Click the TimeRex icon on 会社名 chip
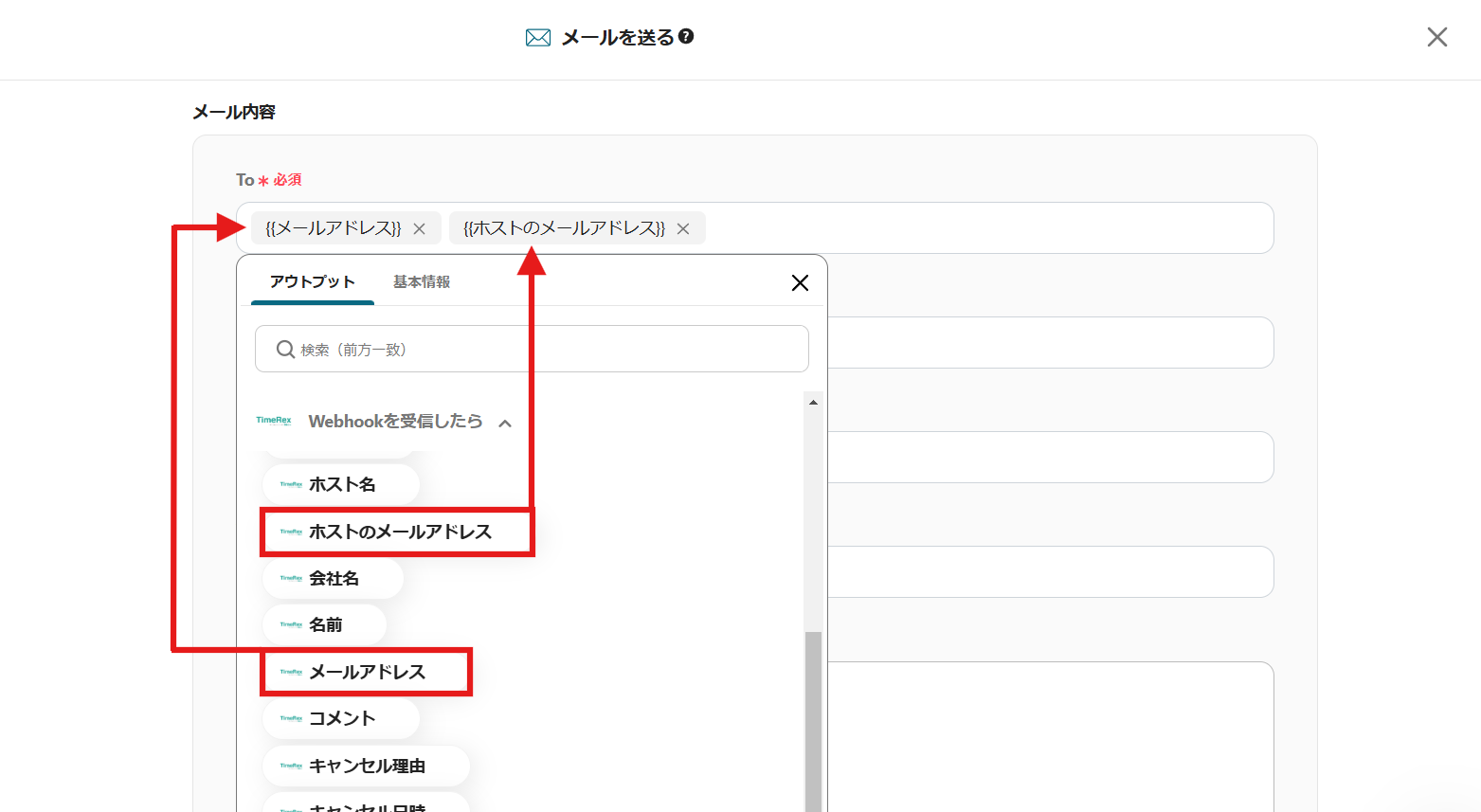 [291, 578]
